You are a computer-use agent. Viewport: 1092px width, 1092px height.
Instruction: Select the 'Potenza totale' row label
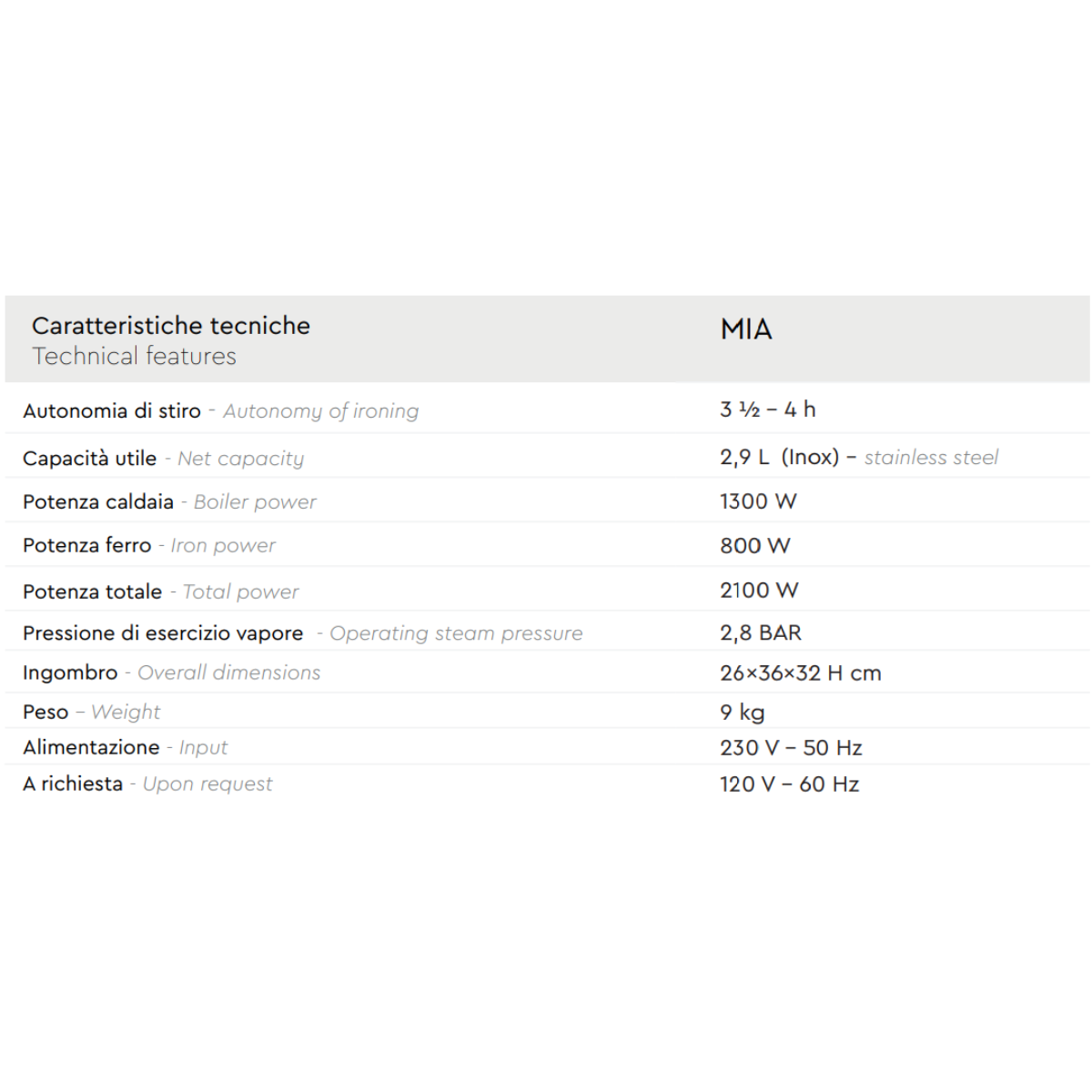[x=93, y=591]
